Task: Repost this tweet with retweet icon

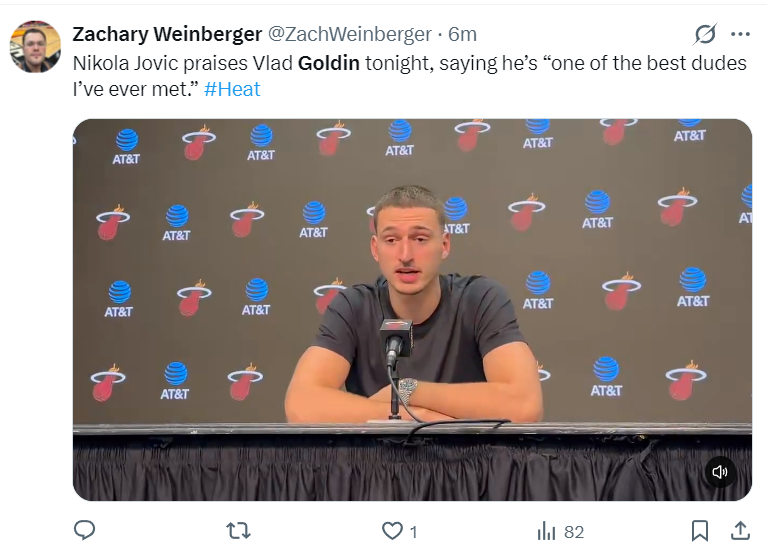Action: [x=238, y=531]
